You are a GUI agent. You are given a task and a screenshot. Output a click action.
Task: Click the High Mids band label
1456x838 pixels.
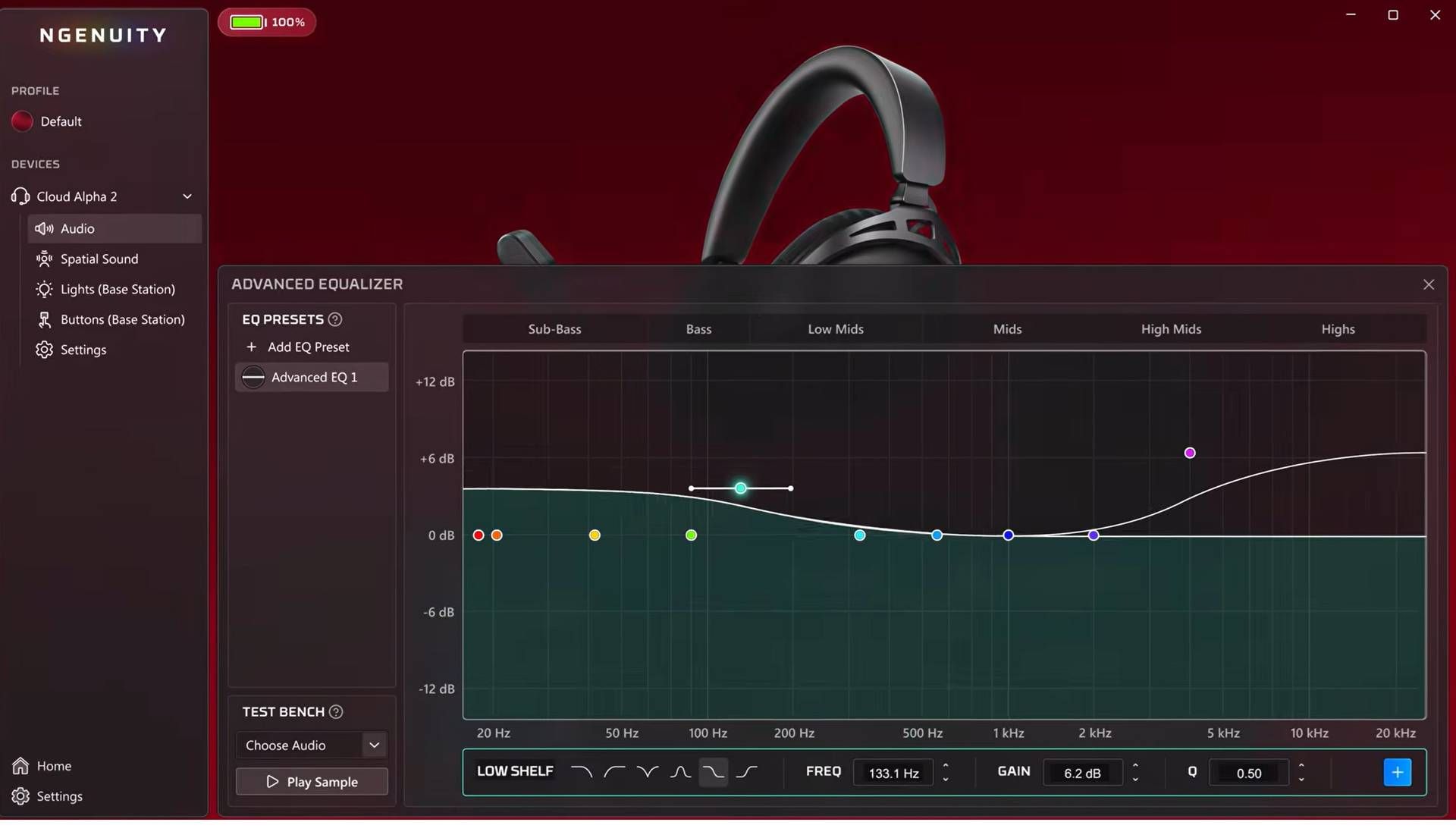pyautogui.click(x=1171, y=329)
